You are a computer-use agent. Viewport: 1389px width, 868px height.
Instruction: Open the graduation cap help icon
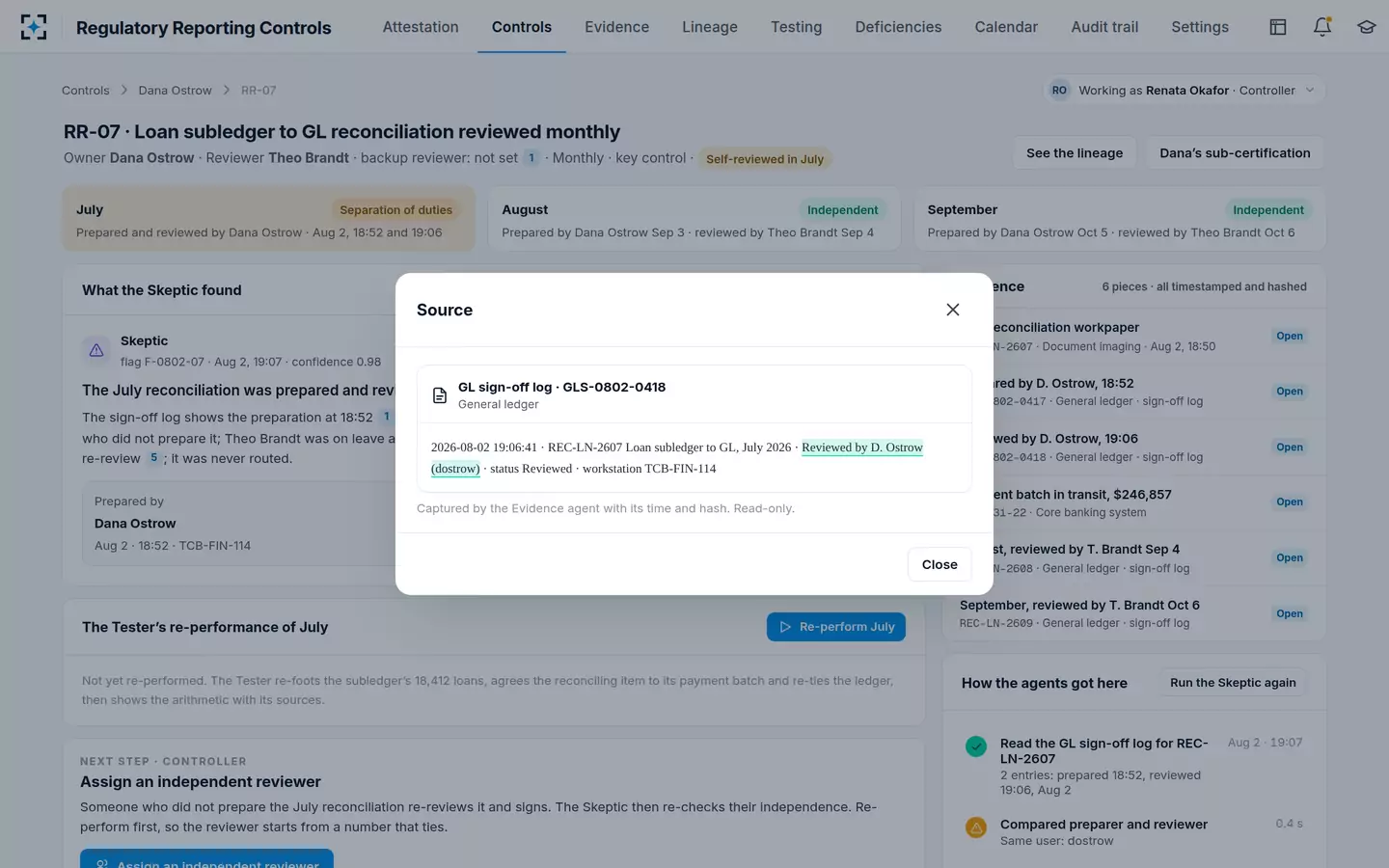1366,27
